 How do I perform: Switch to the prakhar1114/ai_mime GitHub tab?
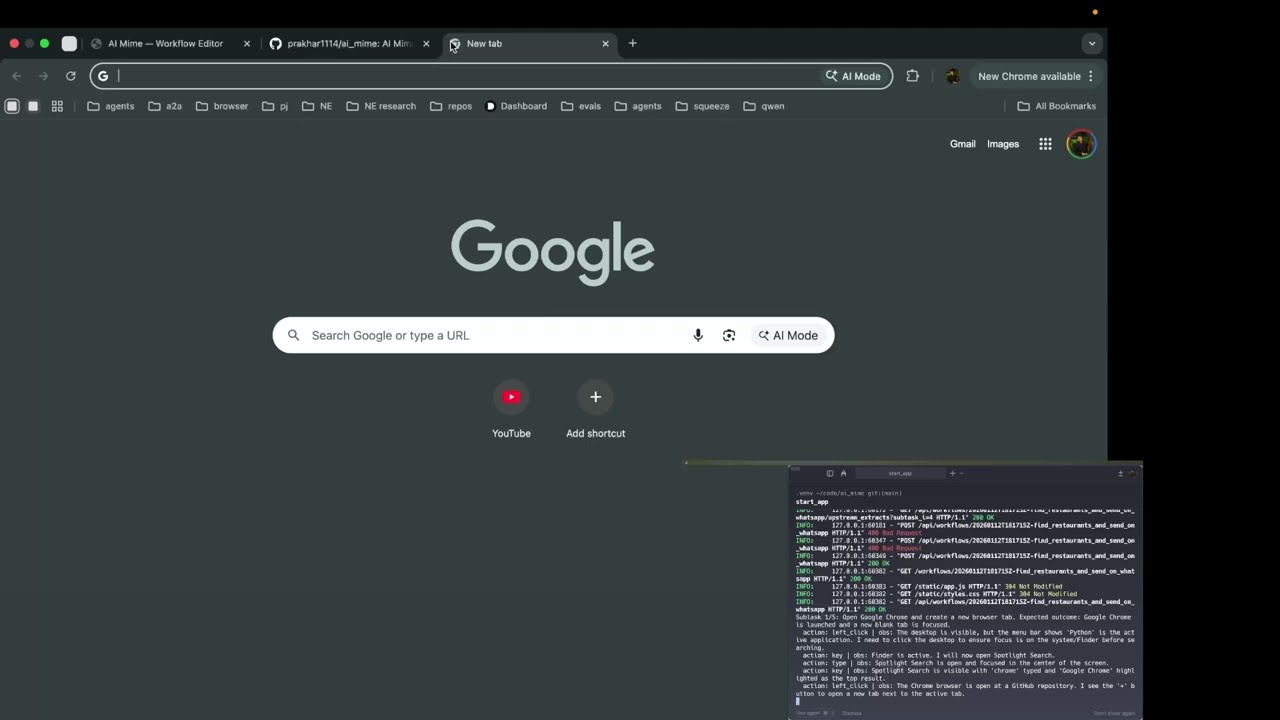pyautogui.click(x=349, y=44)
